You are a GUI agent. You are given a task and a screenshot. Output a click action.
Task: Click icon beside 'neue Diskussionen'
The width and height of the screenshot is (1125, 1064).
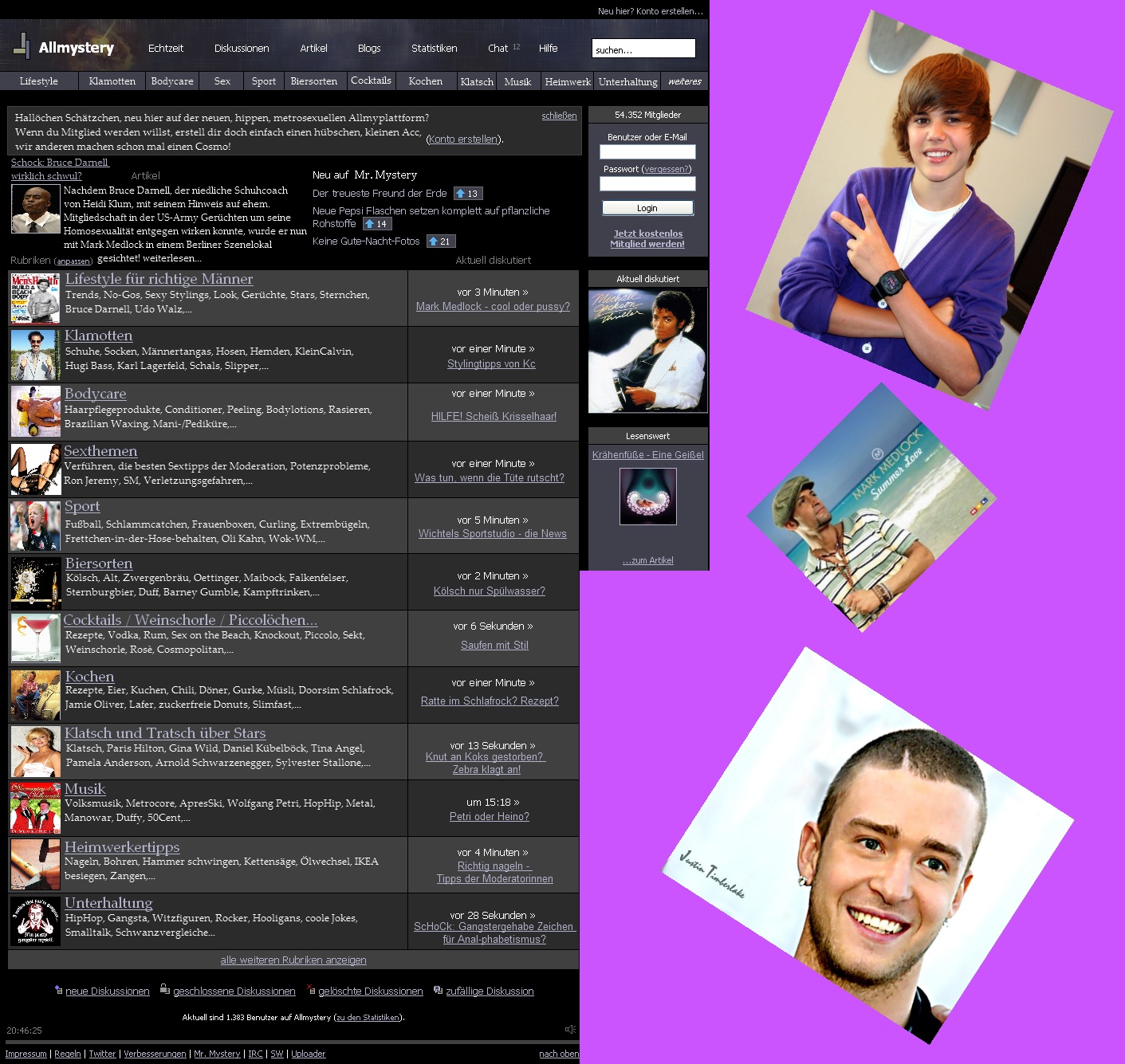(x=58, y=990)
